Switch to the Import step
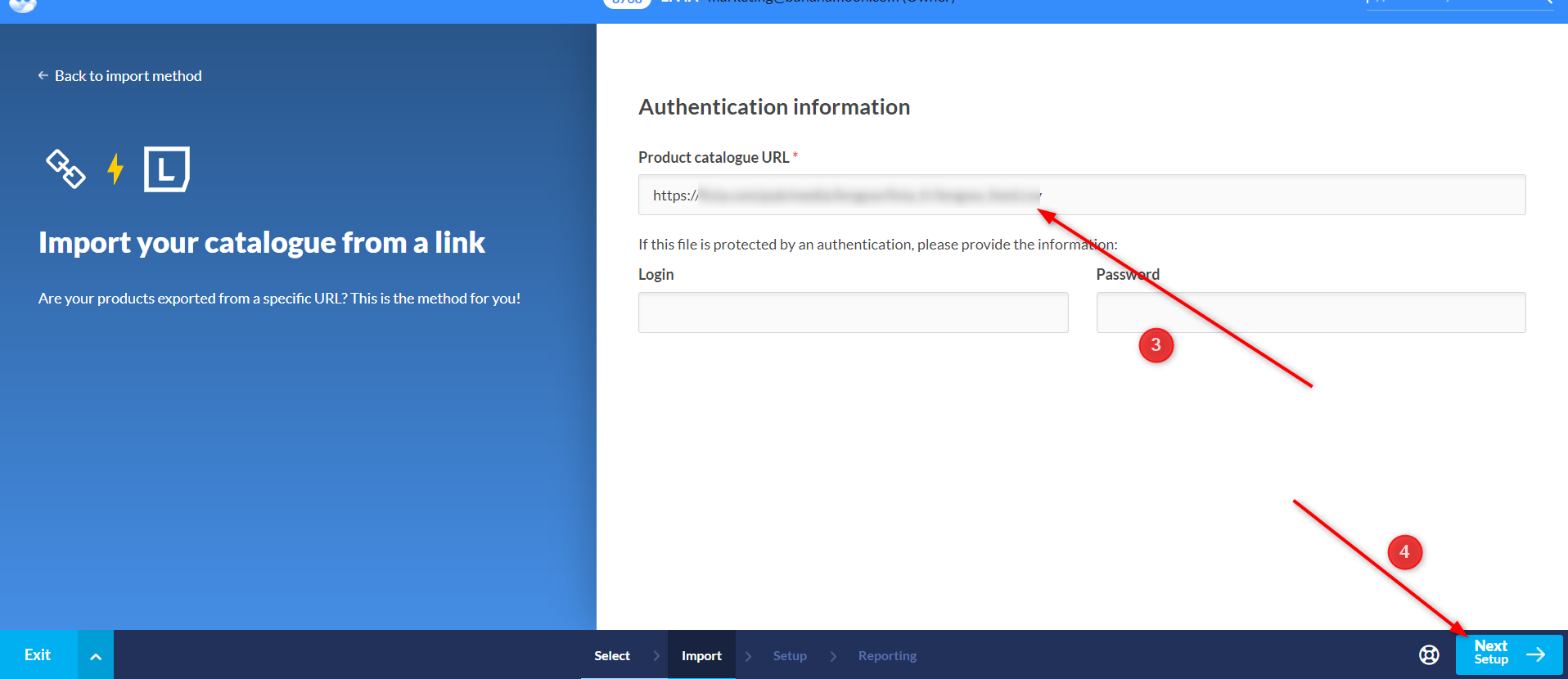Image resolution: width=1568 pixels, height=679 pixels. pos(701,655)
